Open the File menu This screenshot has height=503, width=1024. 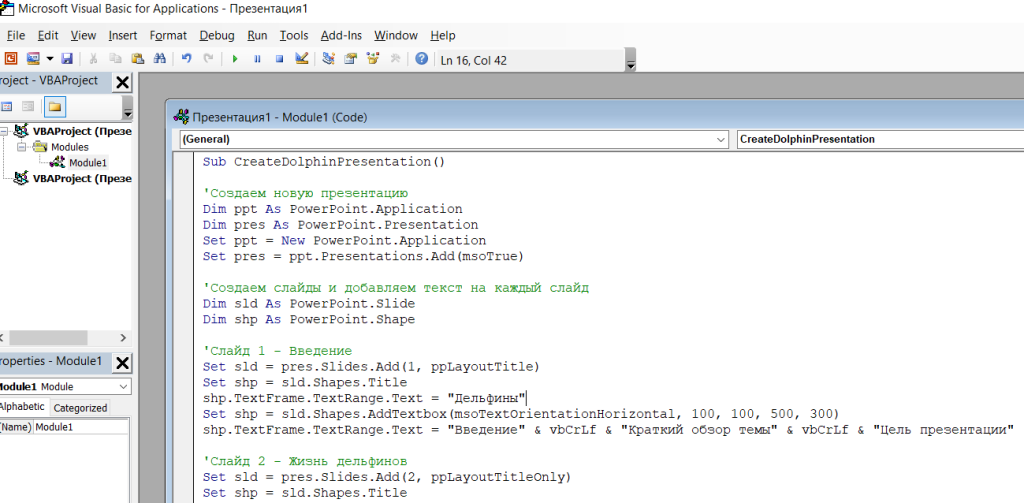(16, 35)
